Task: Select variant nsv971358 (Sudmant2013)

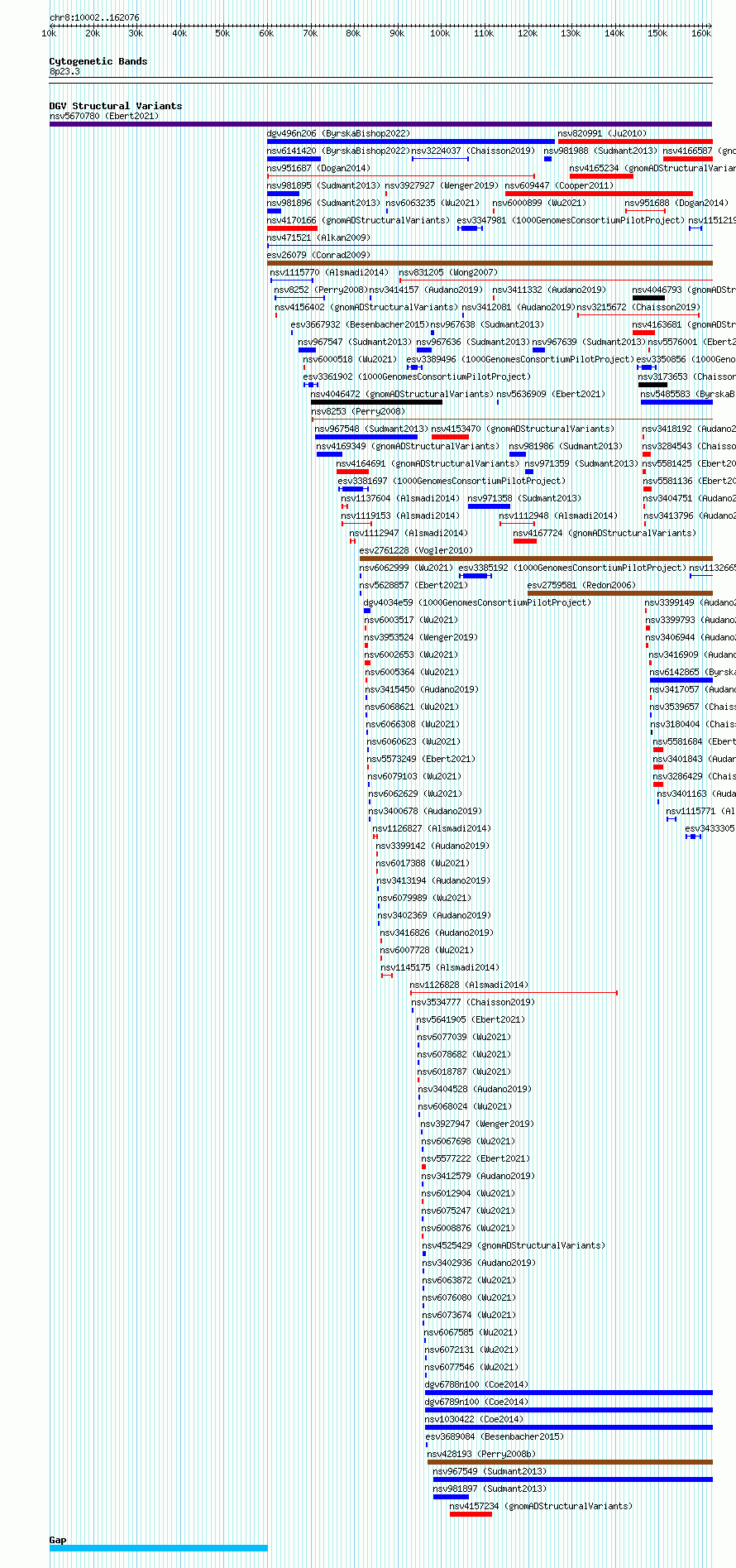Action: [x=524, y=498]
